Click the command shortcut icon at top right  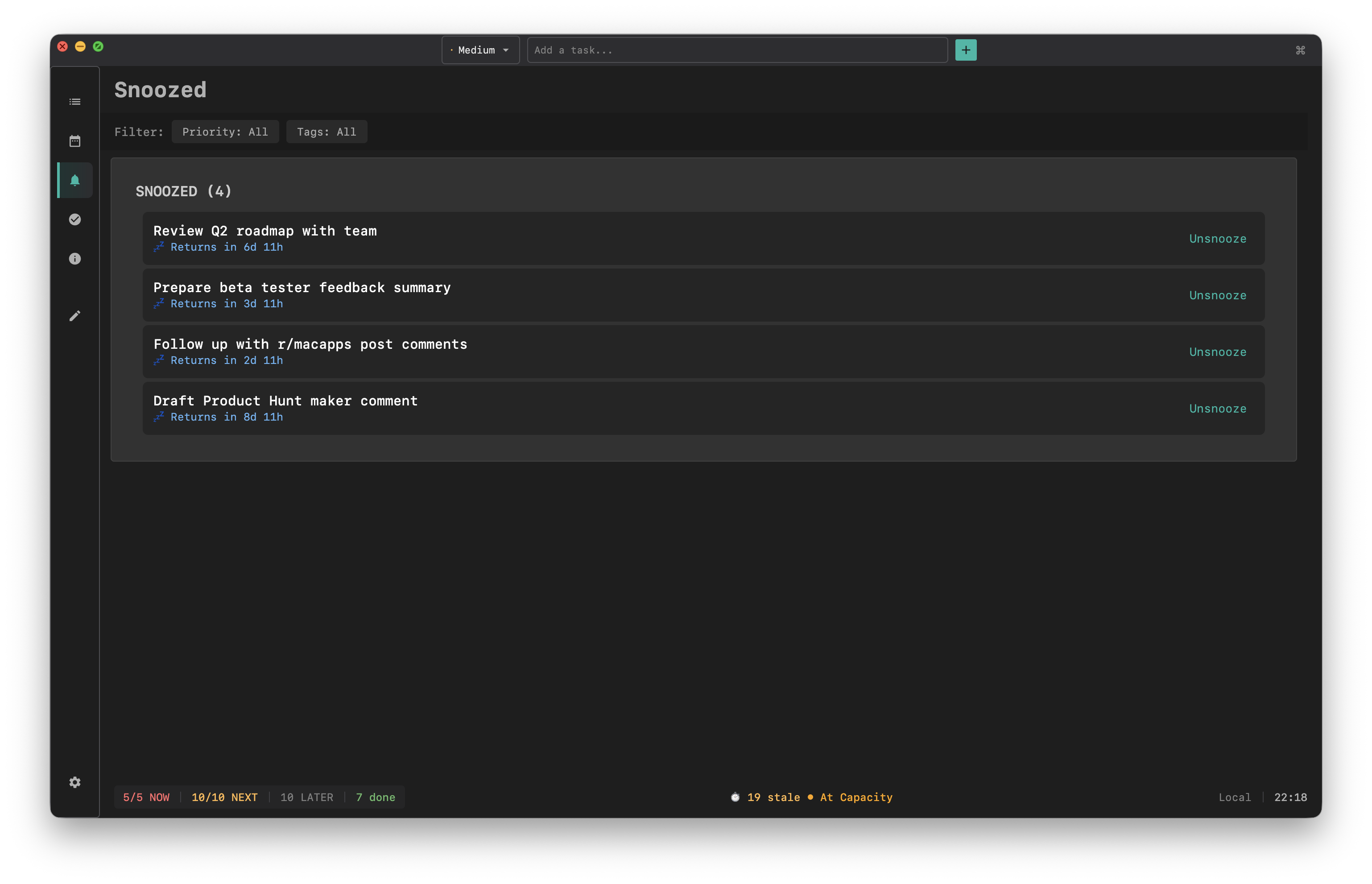pos(1300,50)
